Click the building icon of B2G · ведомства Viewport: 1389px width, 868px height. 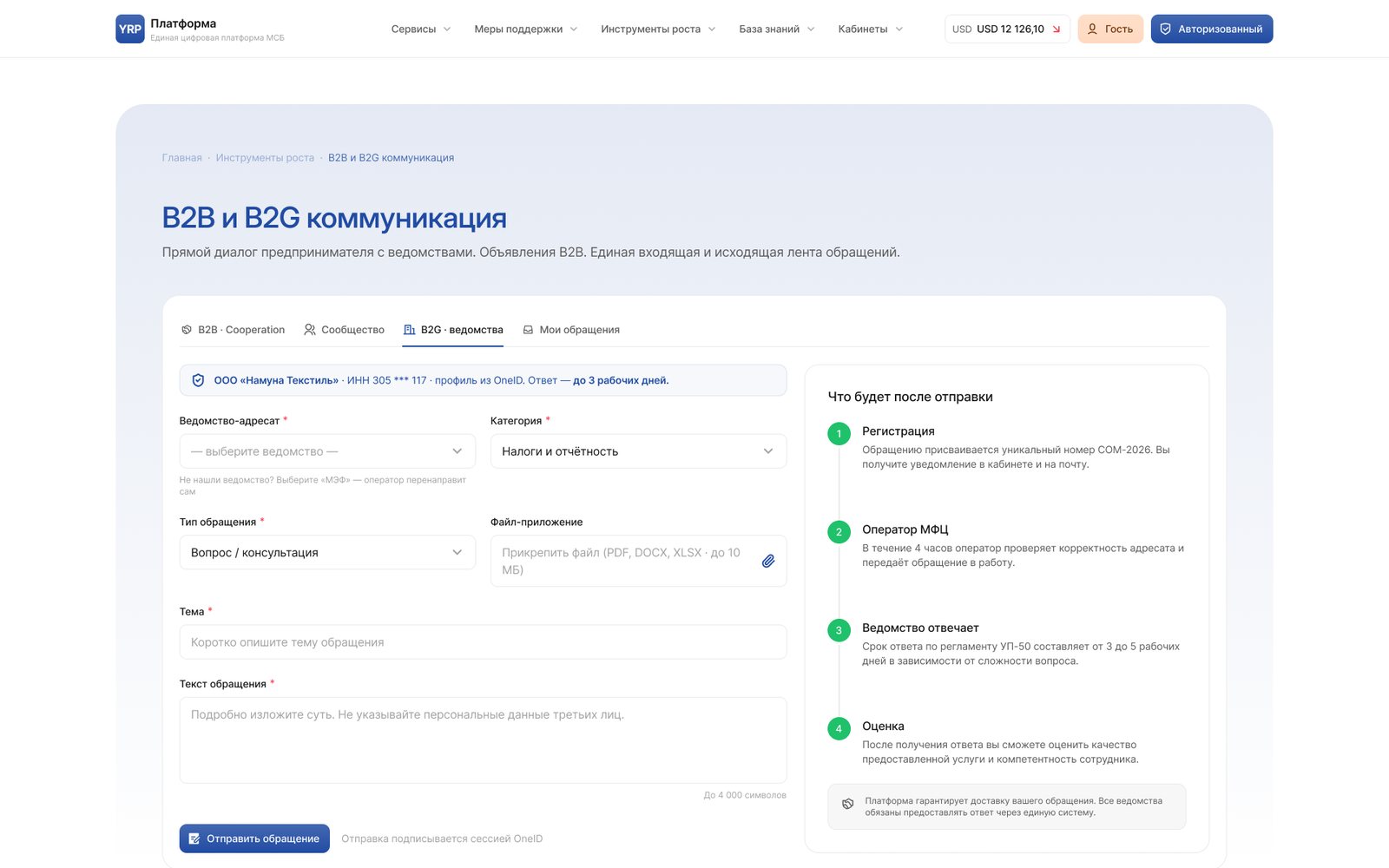click(x=410, y=330)
